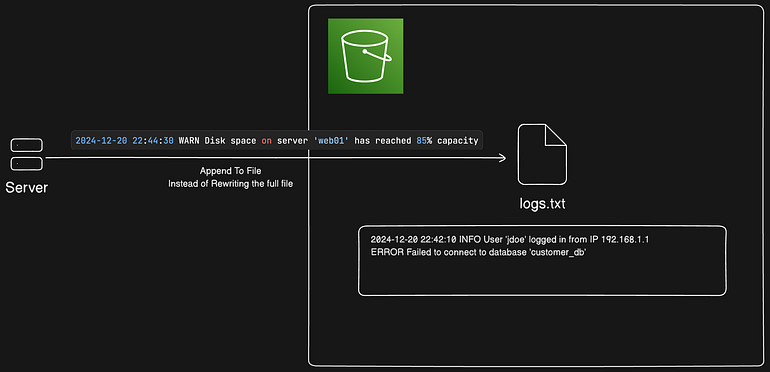Click the ERROR Failed to connect log line

click(479, 252)
